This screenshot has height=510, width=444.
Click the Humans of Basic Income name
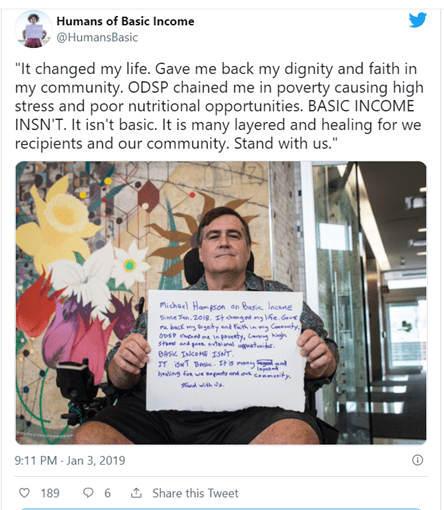pos(125,21)
